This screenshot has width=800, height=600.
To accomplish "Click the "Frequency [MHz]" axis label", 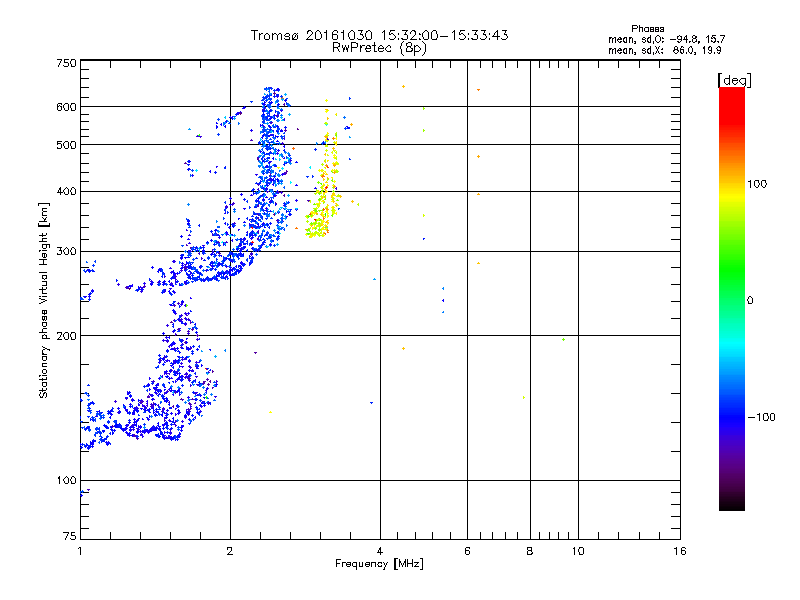I will coord(379,564).
